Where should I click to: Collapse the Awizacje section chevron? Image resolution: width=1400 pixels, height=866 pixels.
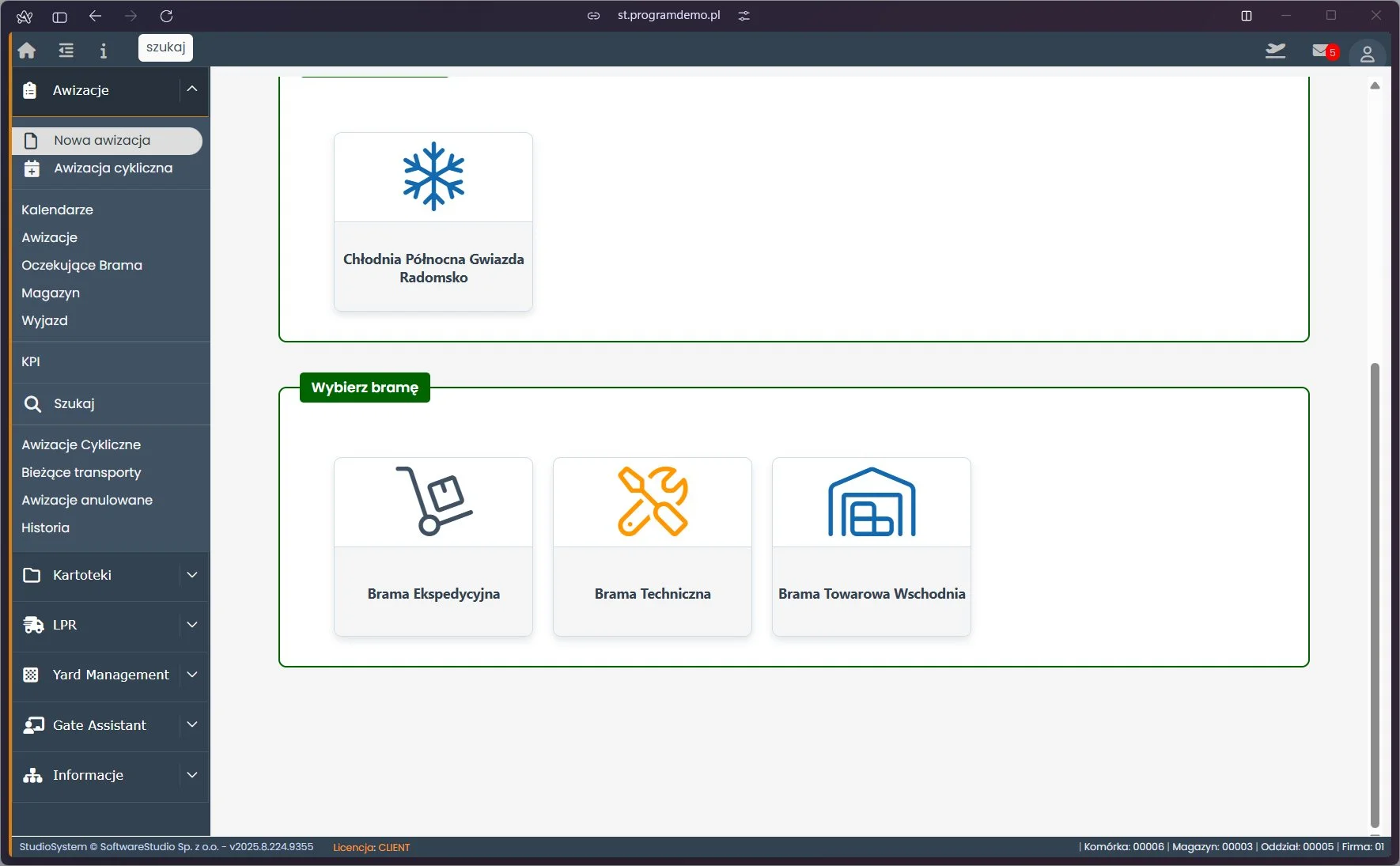192,89
